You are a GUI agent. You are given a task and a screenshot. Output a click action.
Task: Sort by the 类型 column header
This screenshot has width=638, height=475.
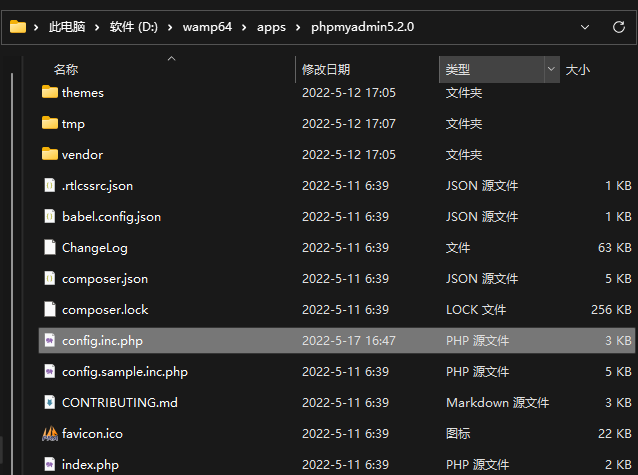pos(458,70)
